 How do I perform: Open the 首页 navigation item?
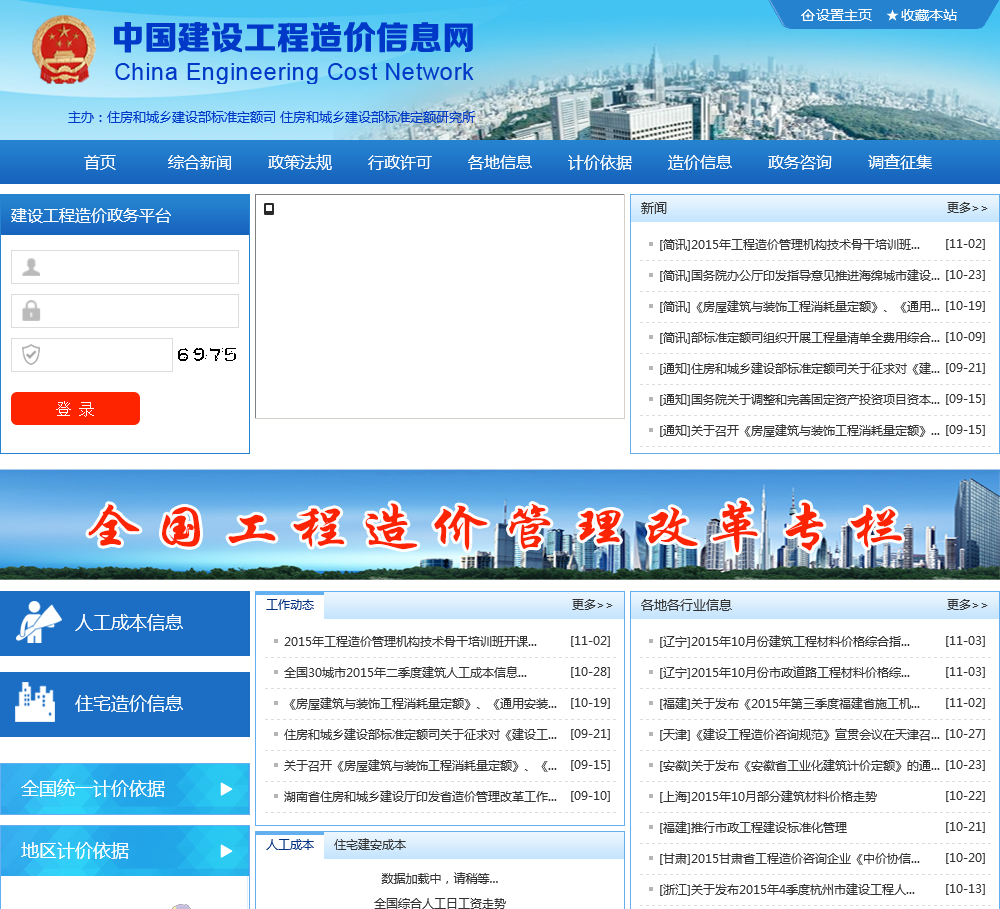(x=100, y=163)
